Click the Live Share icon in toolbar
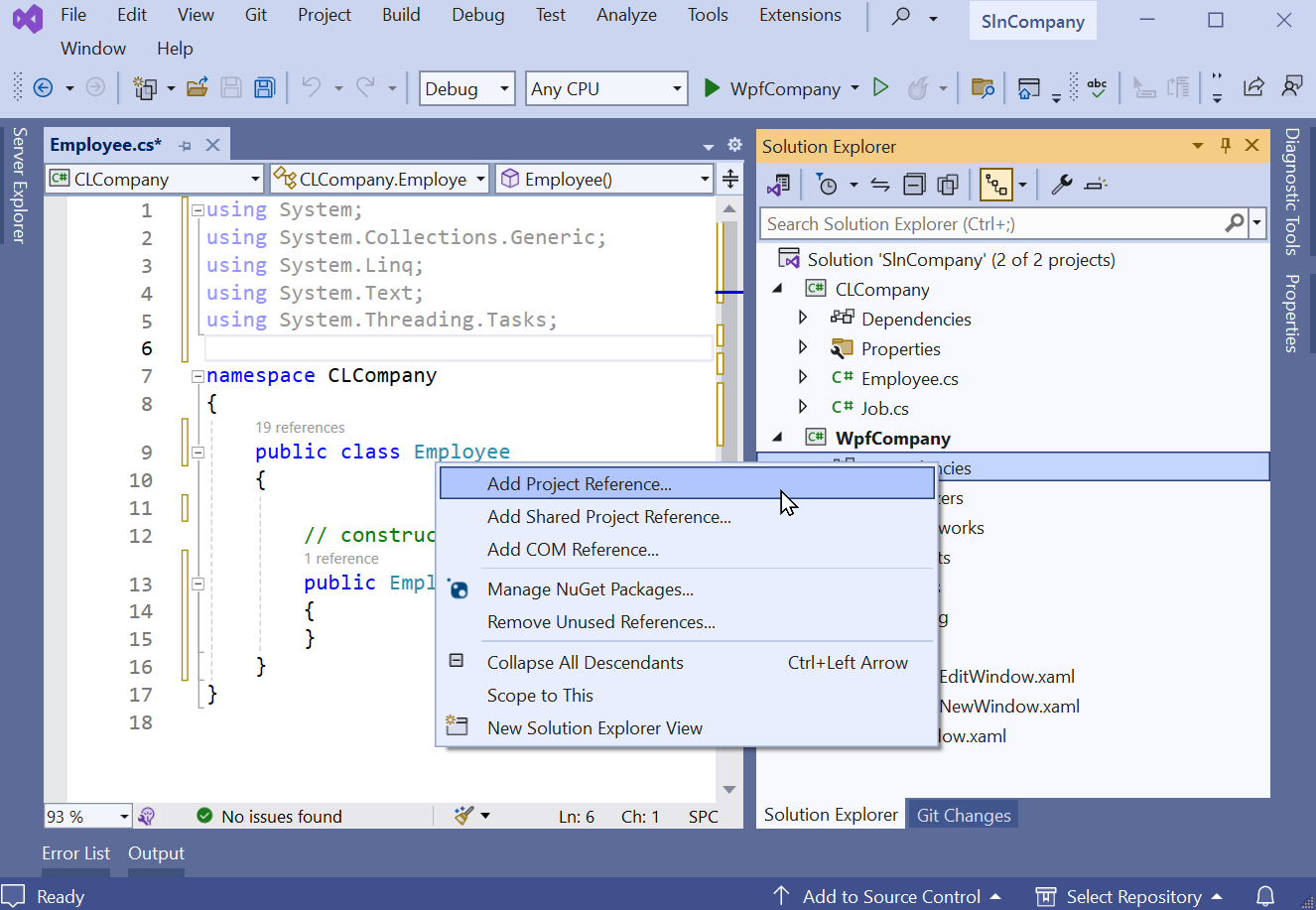Viewport: 1316px width, 910px height. tap(1253, 88)
